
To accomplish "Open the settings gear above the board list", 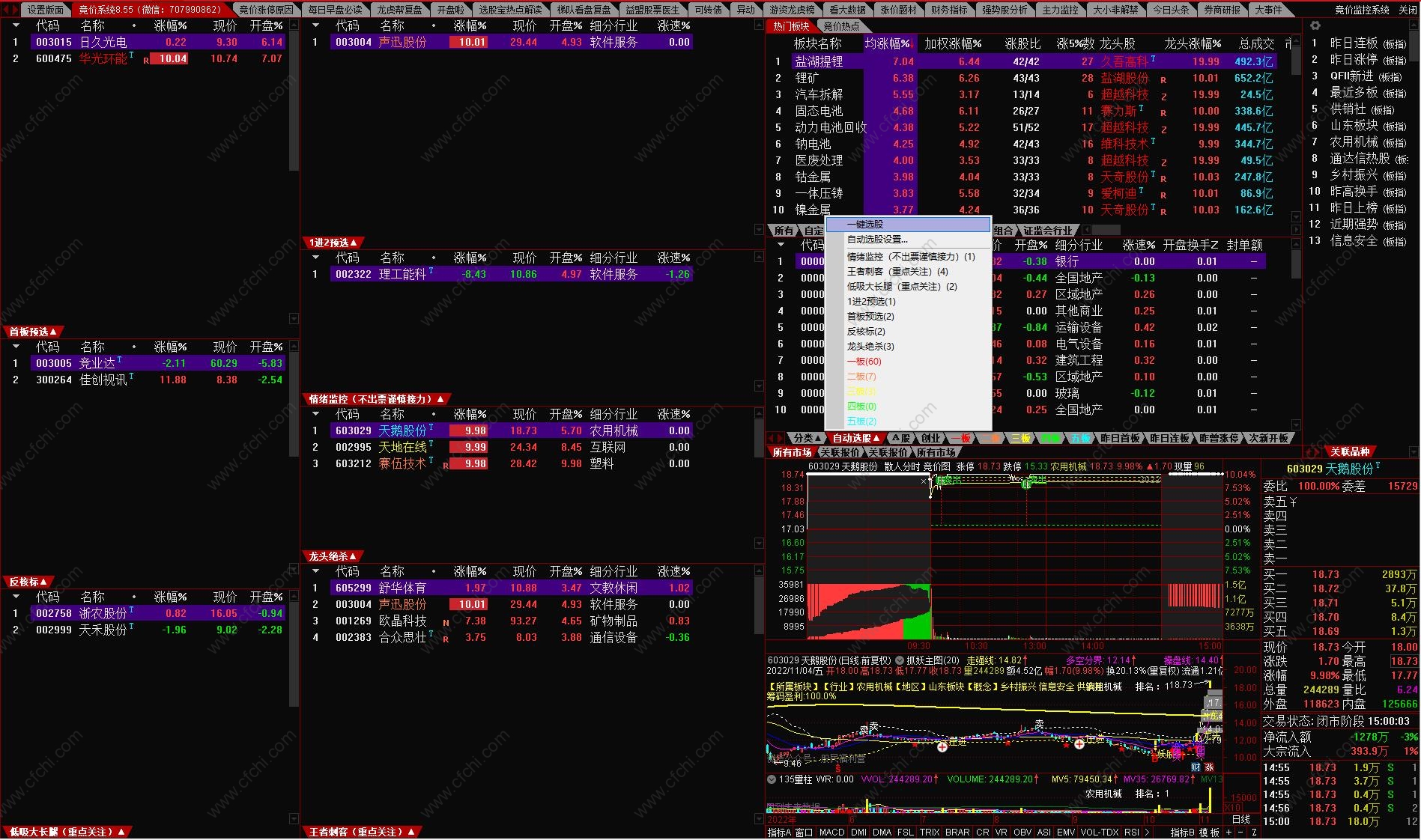I will [x=1315, y=25].
